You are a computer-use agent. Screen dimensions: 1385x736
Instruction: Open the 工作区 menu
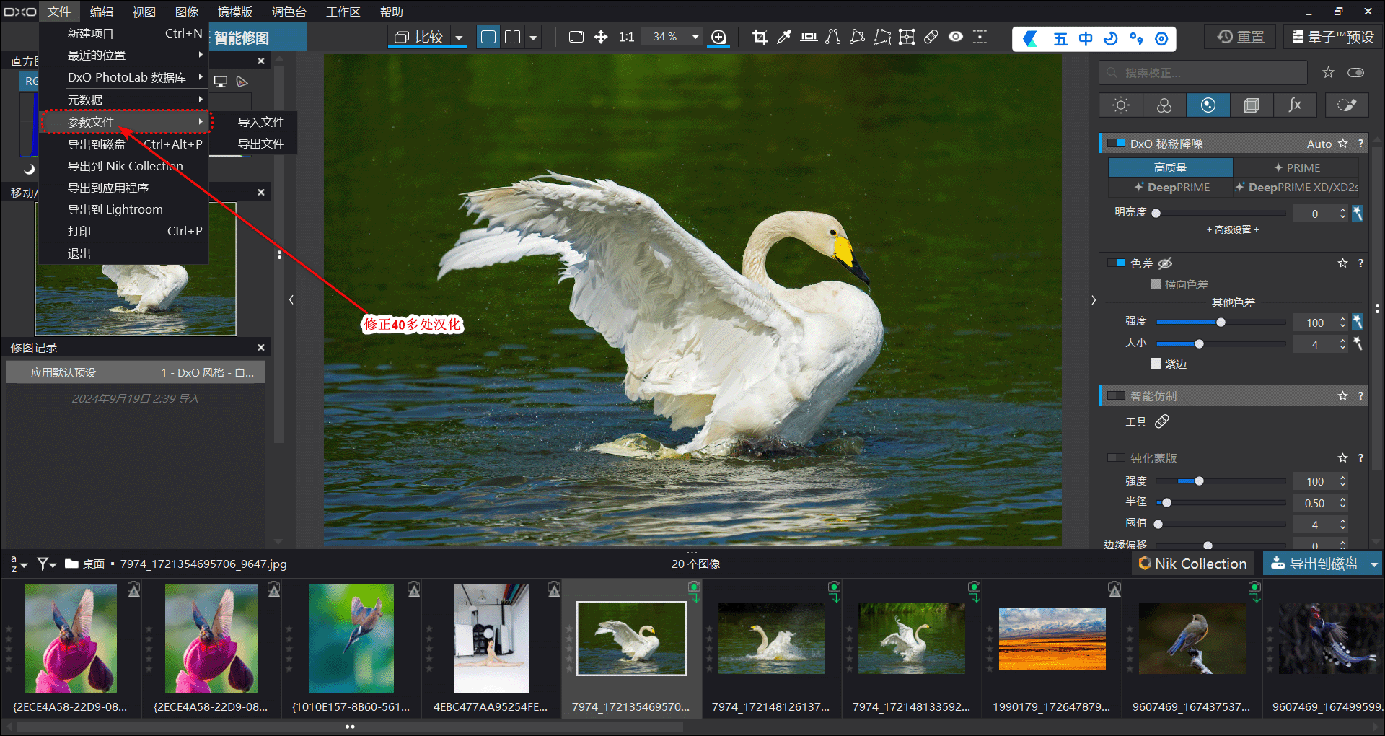(x=343, y=12)
